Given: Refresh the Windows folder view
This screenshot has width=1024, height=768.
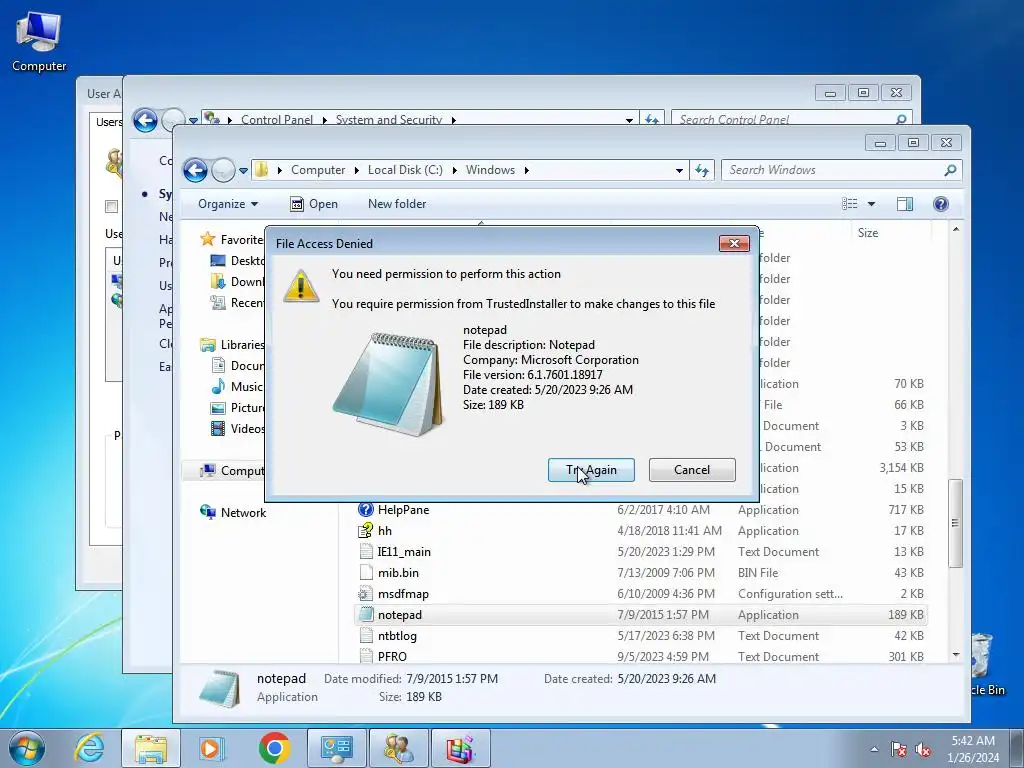Looking at the screenshot, I should tap(702, 170).
